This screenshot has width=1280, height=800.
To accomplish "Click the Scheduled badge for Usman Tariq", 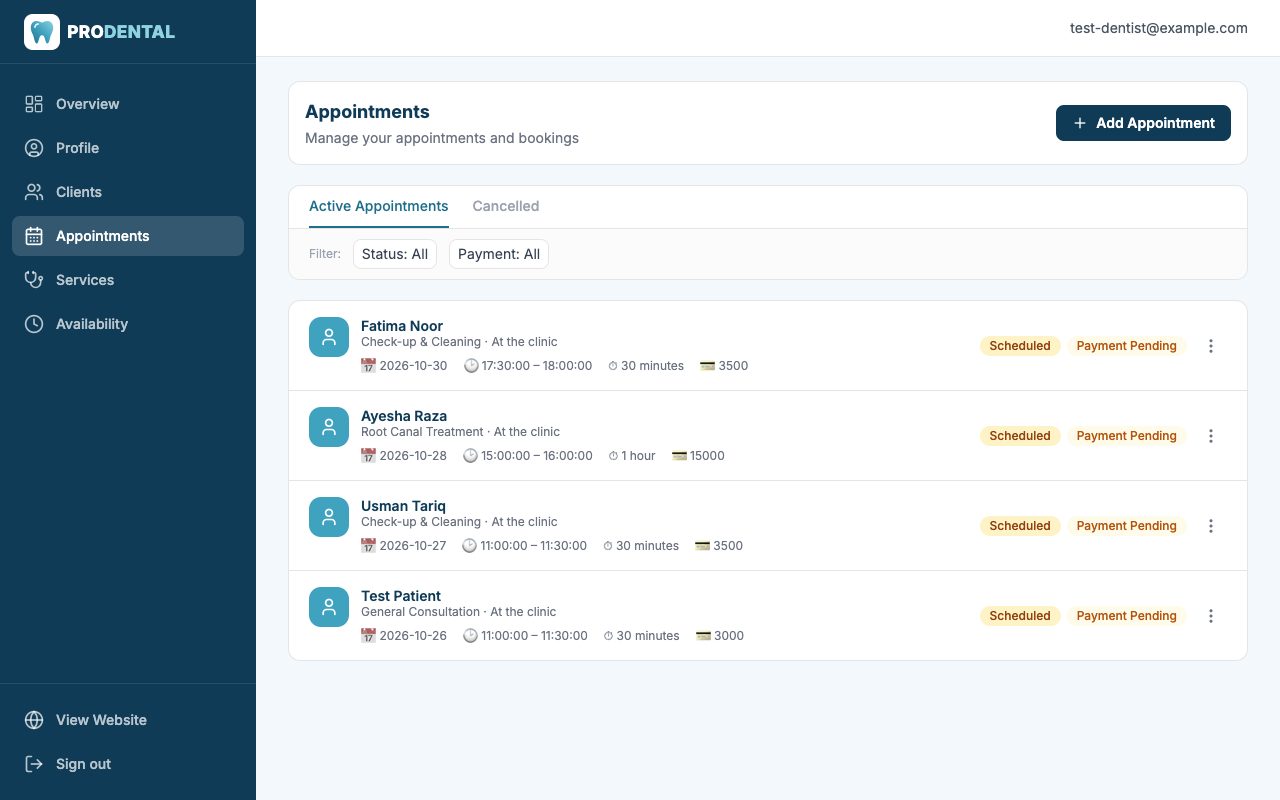I will [x=1020, y=526].
